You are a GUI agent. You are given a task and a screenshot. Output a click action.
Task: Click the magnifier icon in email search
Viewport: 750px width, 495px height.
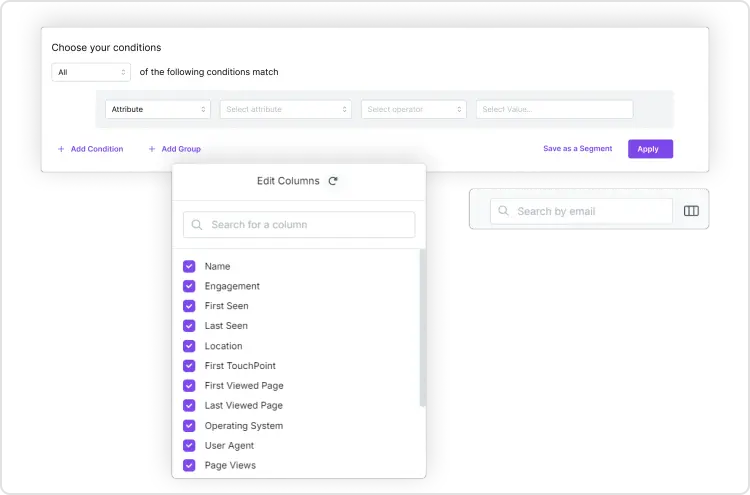coord(503,210)
